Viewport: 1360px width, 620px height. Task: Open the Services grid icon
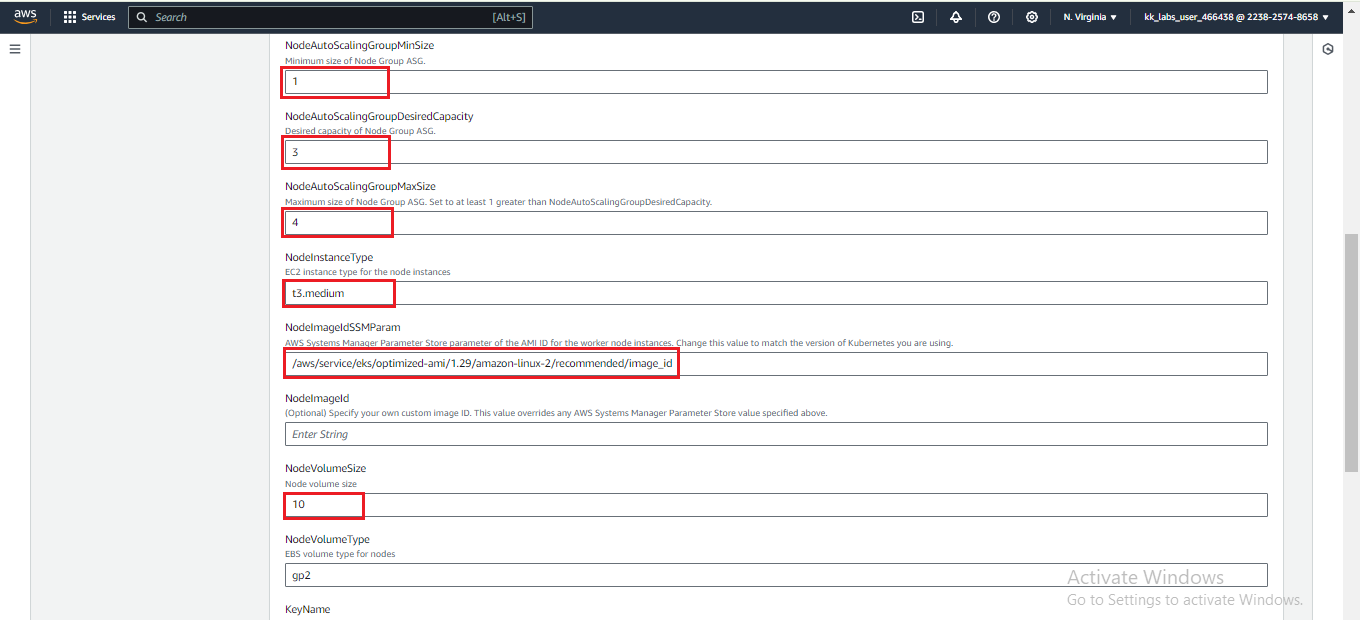68,16
